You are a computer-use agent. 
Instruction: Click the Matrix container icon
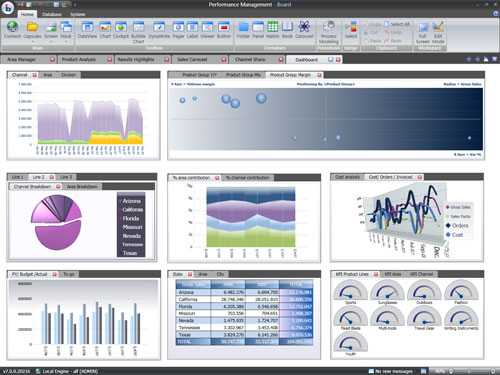[272, 27]
